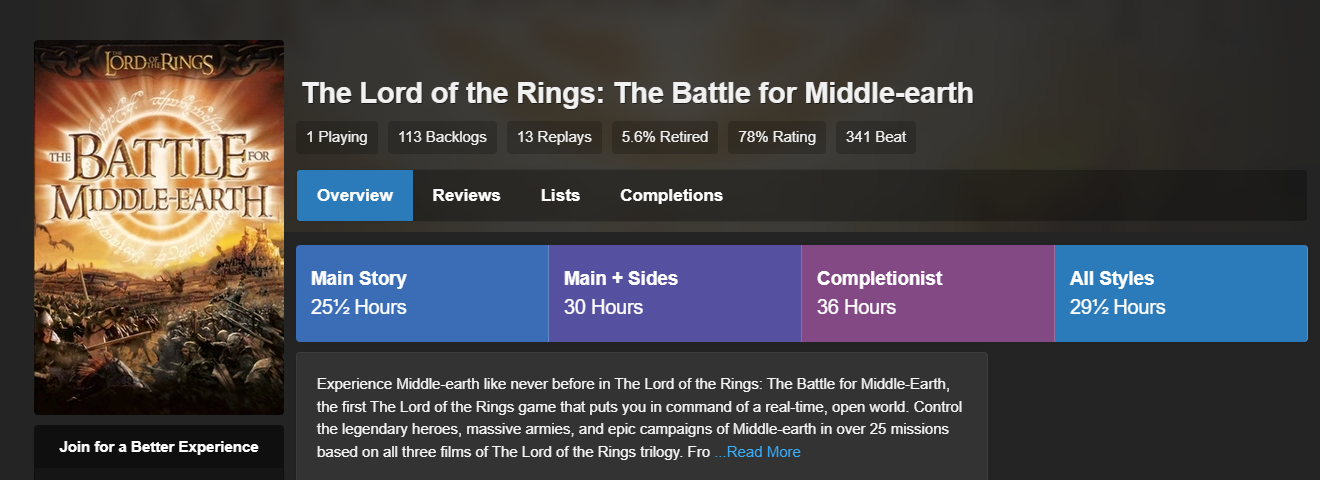This screenshot has height=480, width=1320.
Task: Select the All Styles time block
Action: coord(1181,293)
